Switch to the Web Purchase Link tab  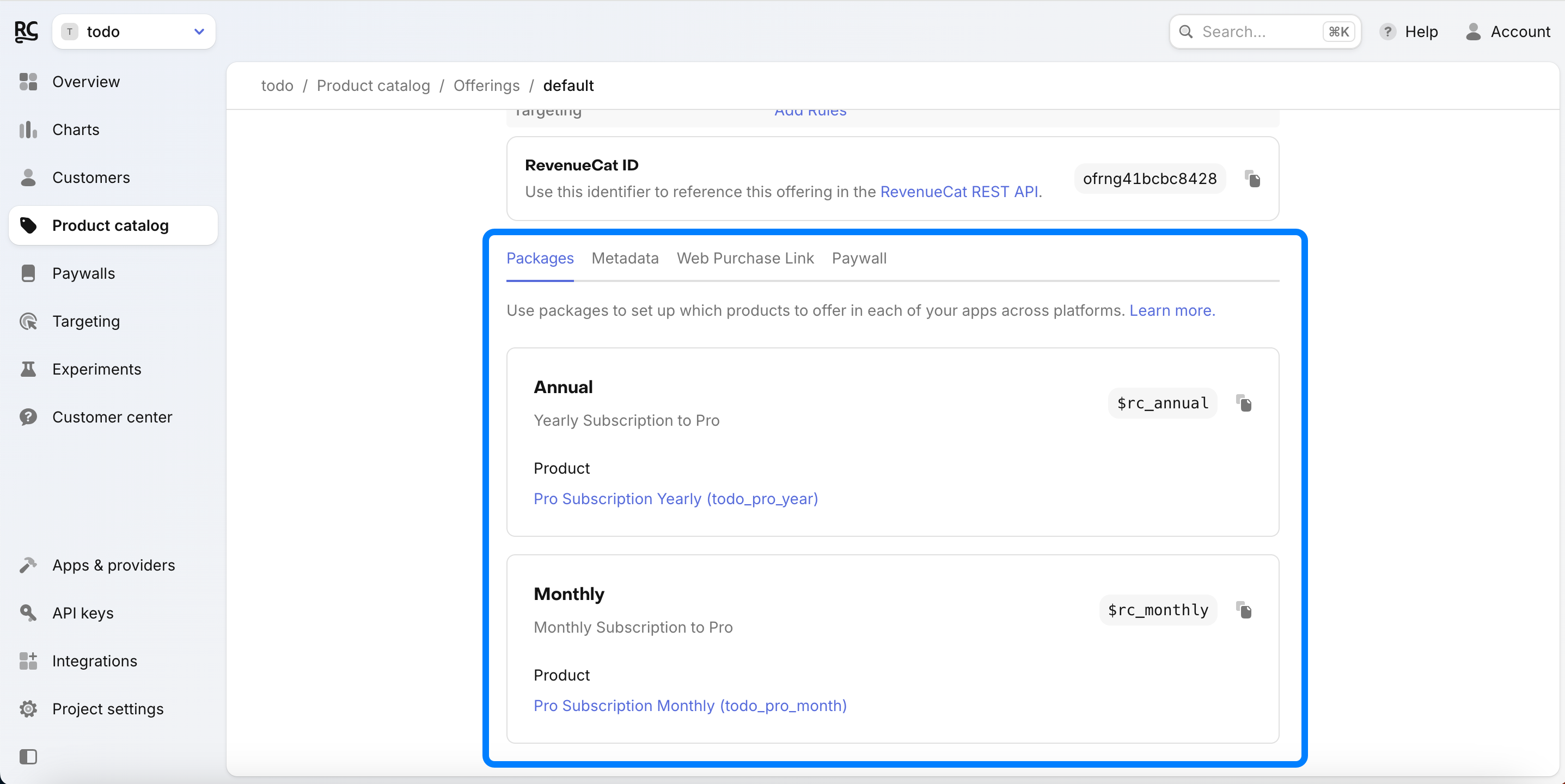745,258
